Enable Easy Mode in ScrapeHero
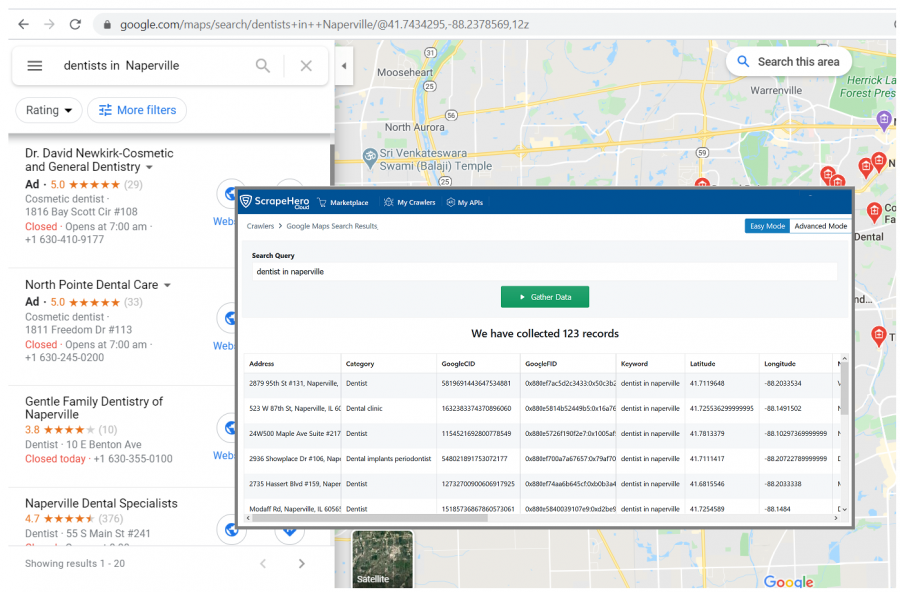900x592 pixels. click(x=767, y=226)
